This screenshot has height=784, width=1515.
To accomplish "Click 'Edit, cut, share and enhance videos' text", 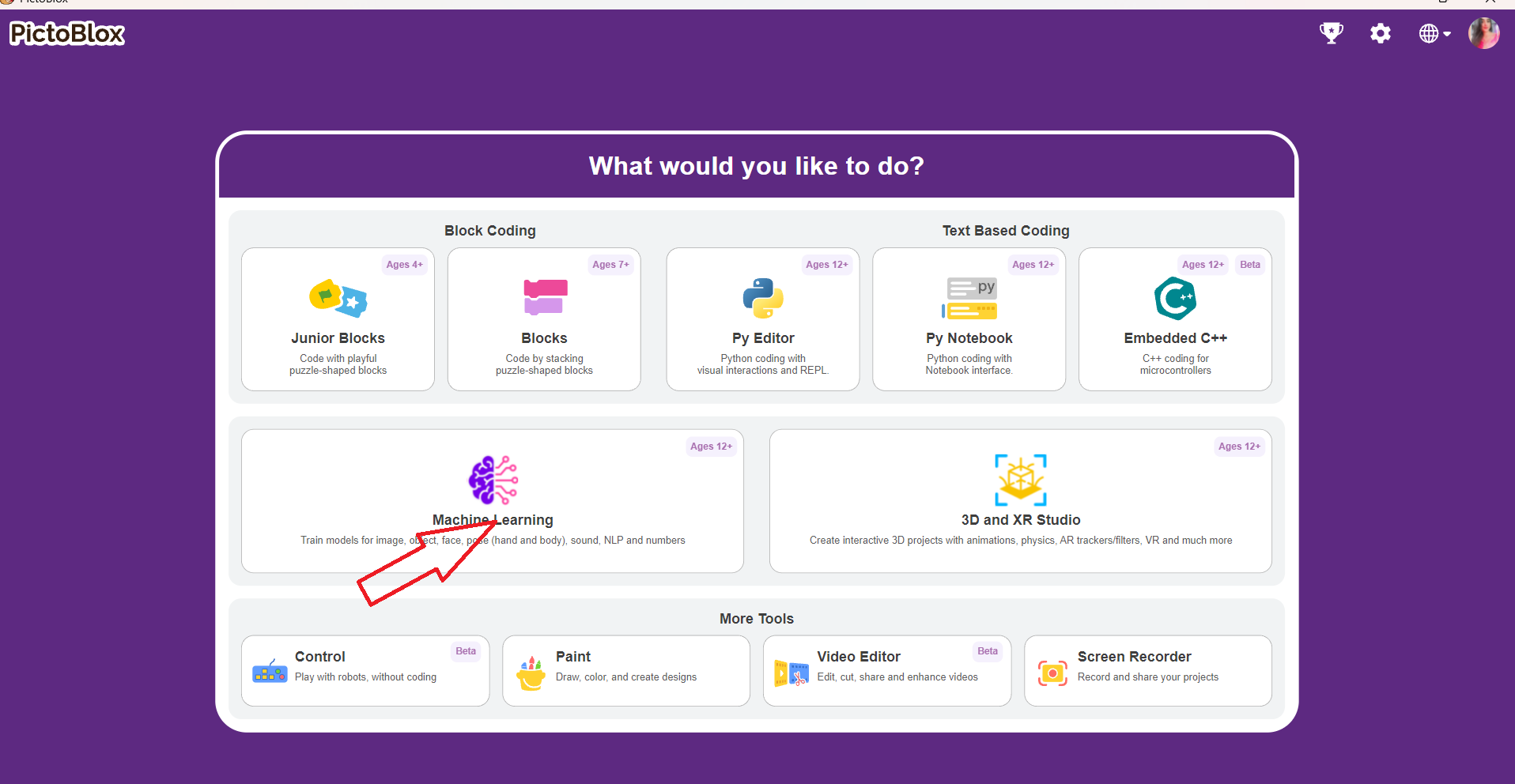I will point(897,677).
